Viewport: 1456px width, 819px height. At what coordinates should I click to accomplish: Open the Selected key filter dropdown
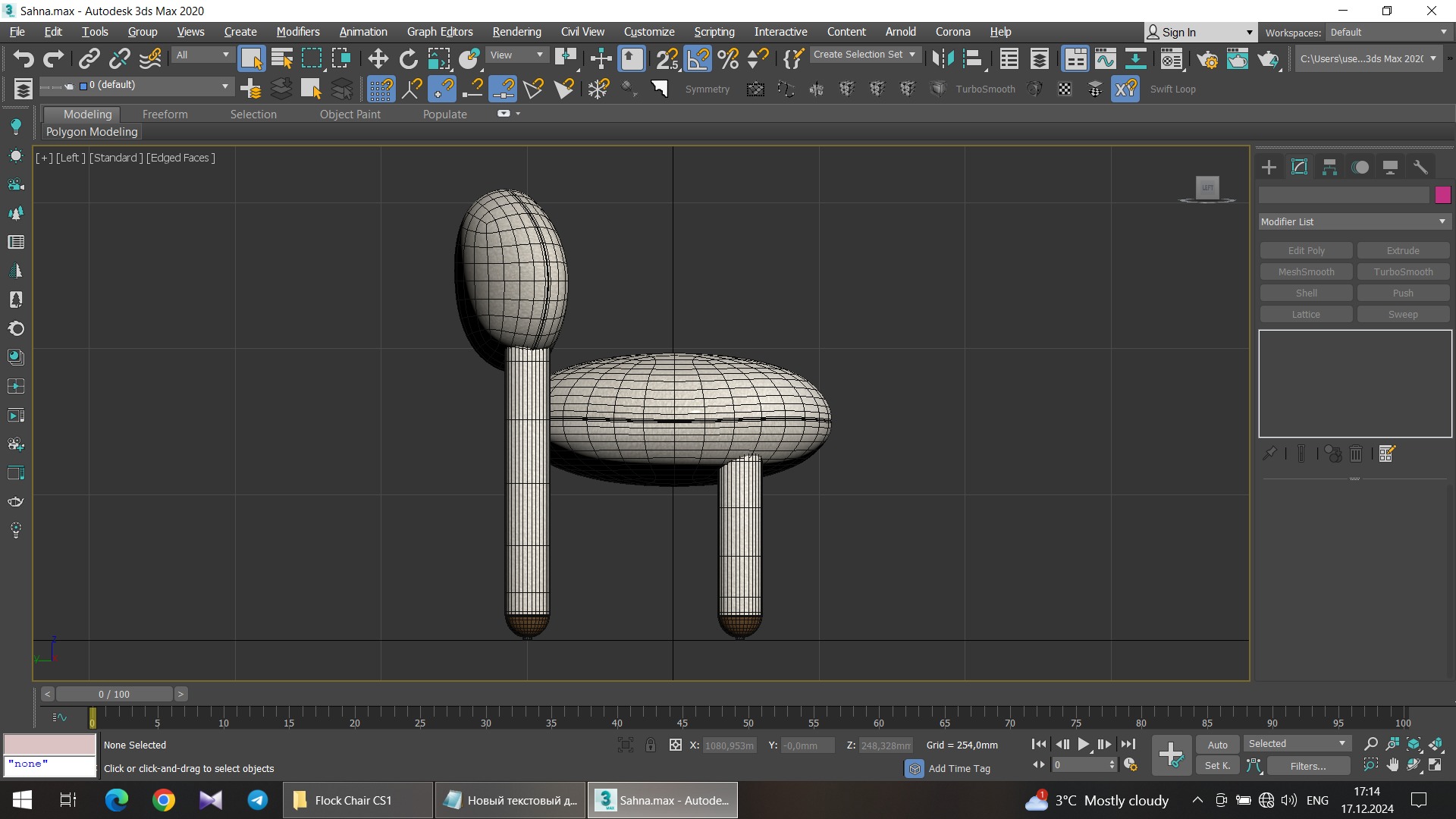pyautogui.click(x=1297, y=744)
